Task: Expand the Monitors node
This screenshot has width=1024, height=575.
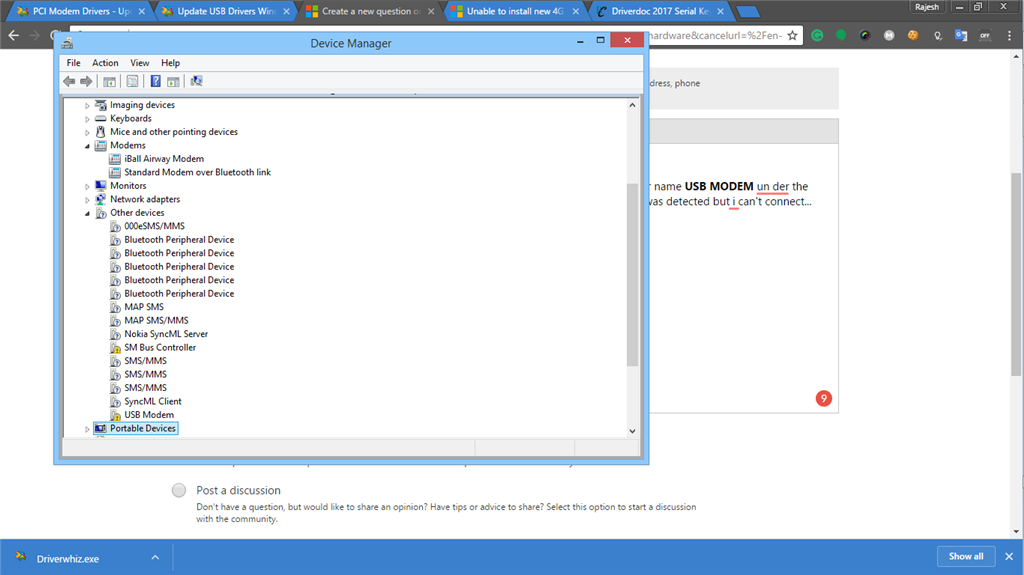Action: point(88,186)
